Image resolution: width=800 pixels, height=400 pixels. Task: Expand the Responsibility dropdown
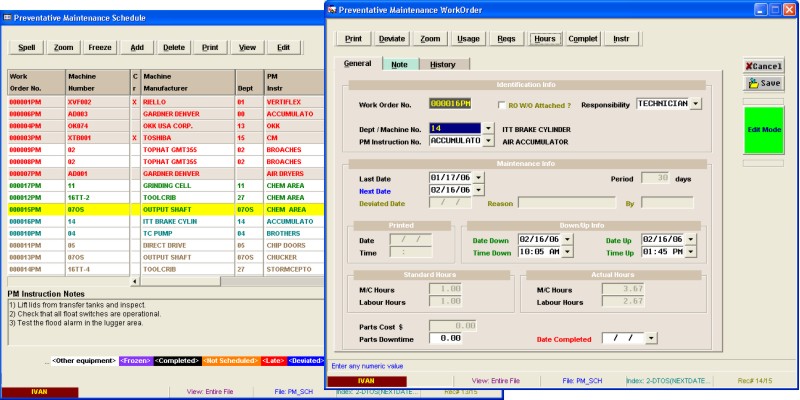point(695,103)
